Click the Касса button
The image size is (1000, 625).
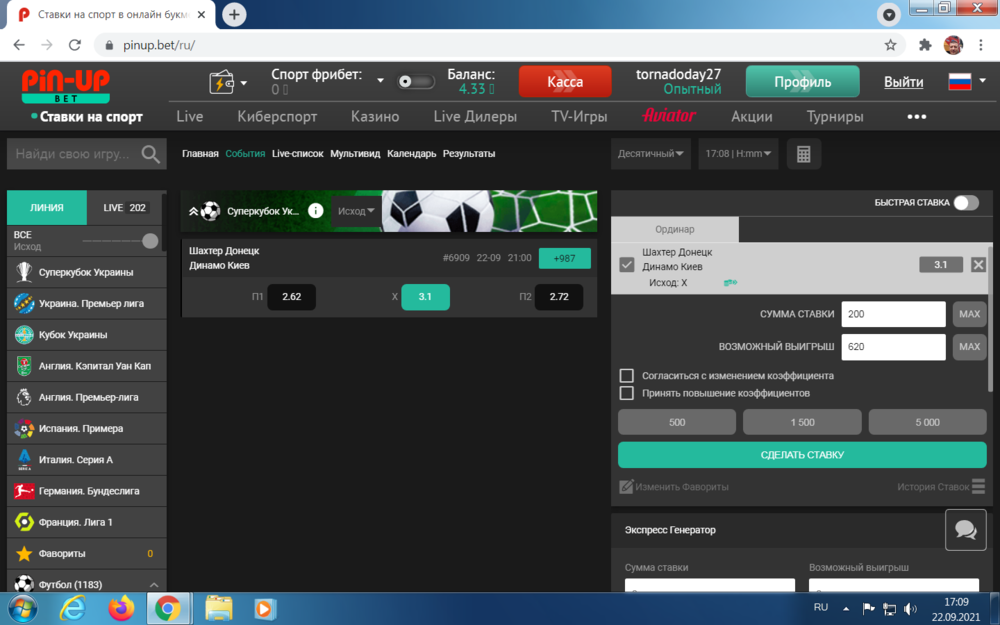[565, 82]
